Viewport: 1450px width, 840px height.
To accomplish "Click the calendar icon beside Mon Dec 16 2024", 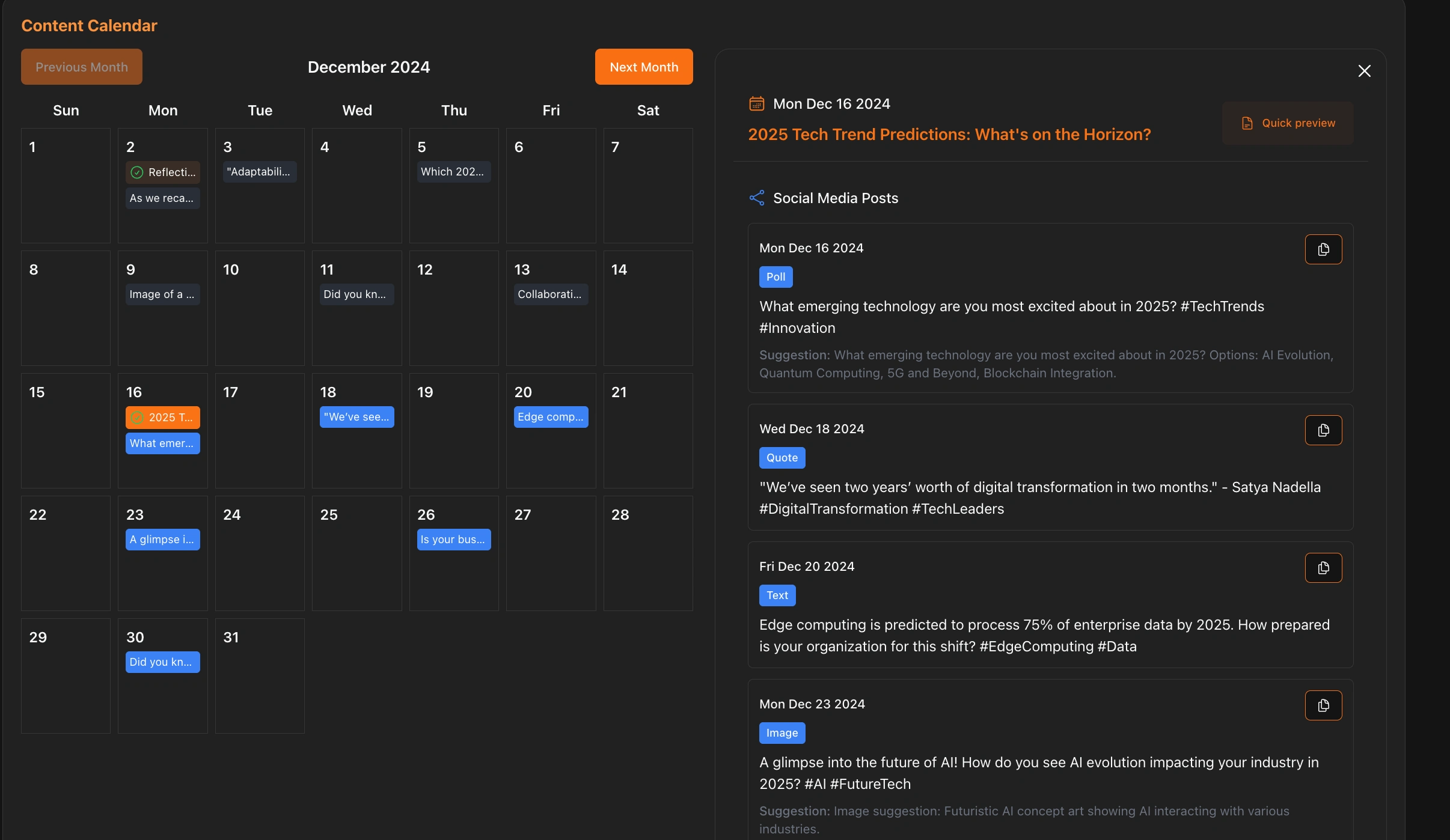I will point(756,103).
